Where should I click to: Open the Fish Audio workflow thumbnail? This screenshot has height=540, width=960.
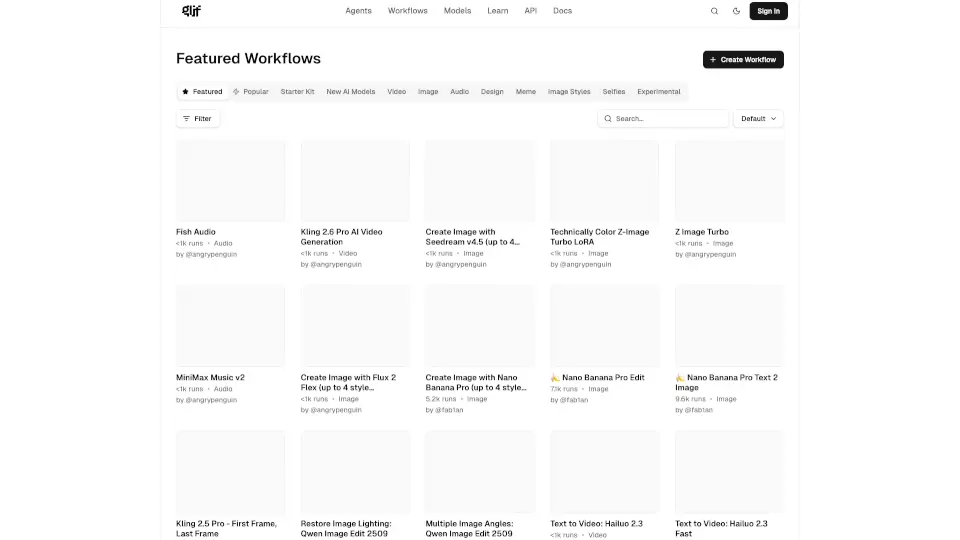pyautogui.click(x=230, y=180)
